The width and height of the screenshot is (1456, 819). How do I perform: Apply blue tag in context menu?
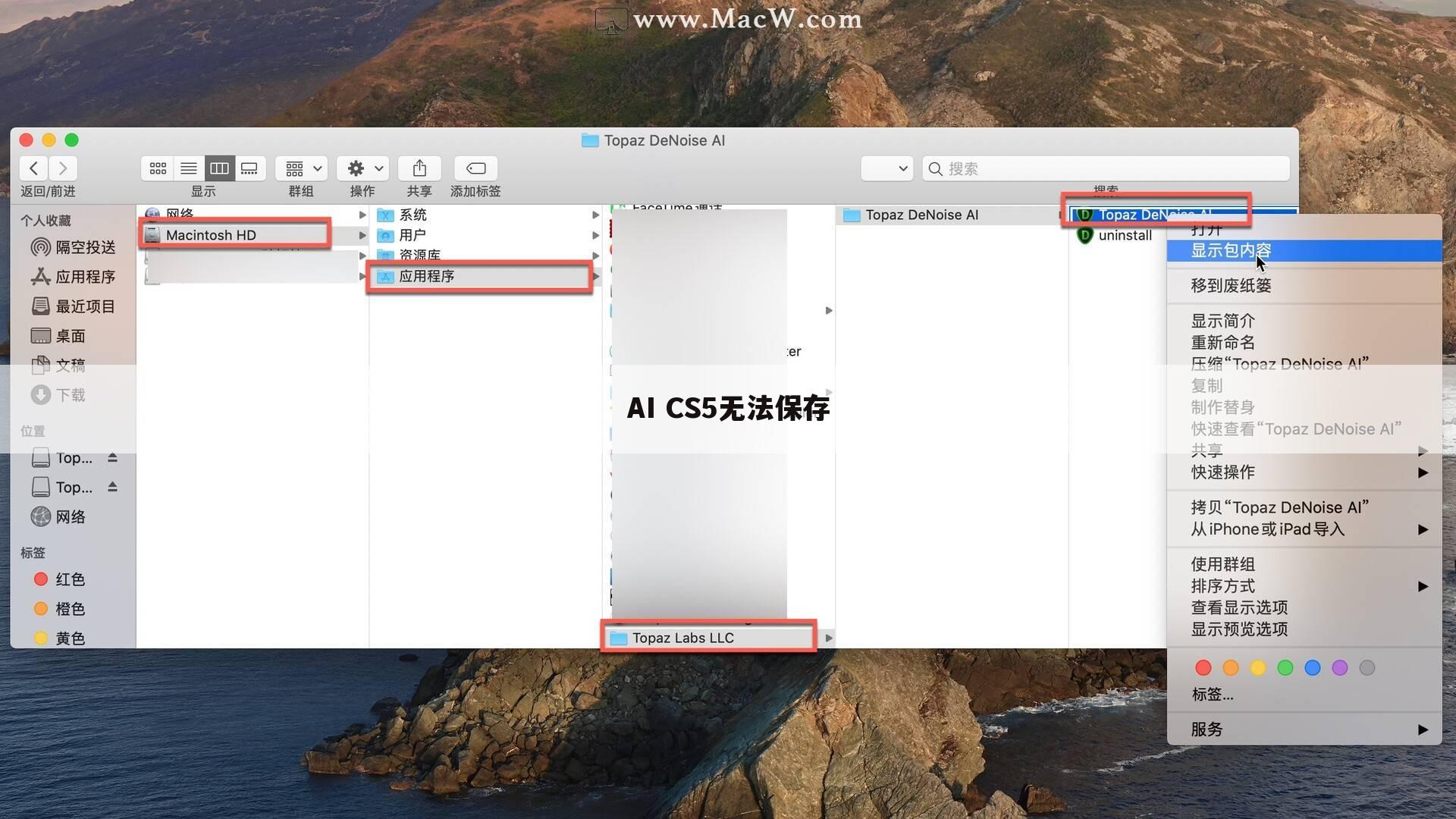(1312, 668)
